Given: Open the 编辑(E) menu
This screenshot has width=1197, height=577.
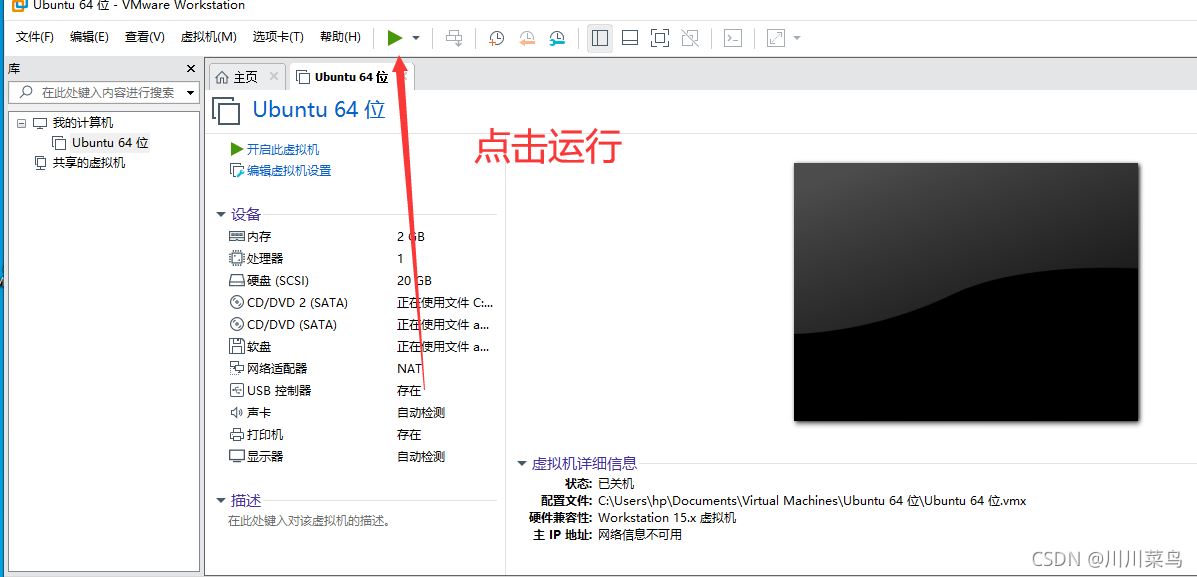Looking at the screenshot, I should pyautogui.click(x=89, y=37).
